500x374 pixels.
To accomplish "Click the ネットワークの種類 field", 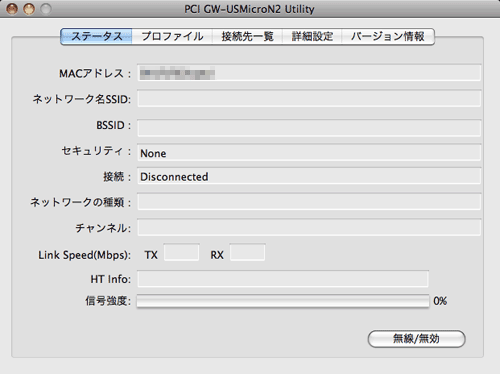I will click(x=309, y=202).
